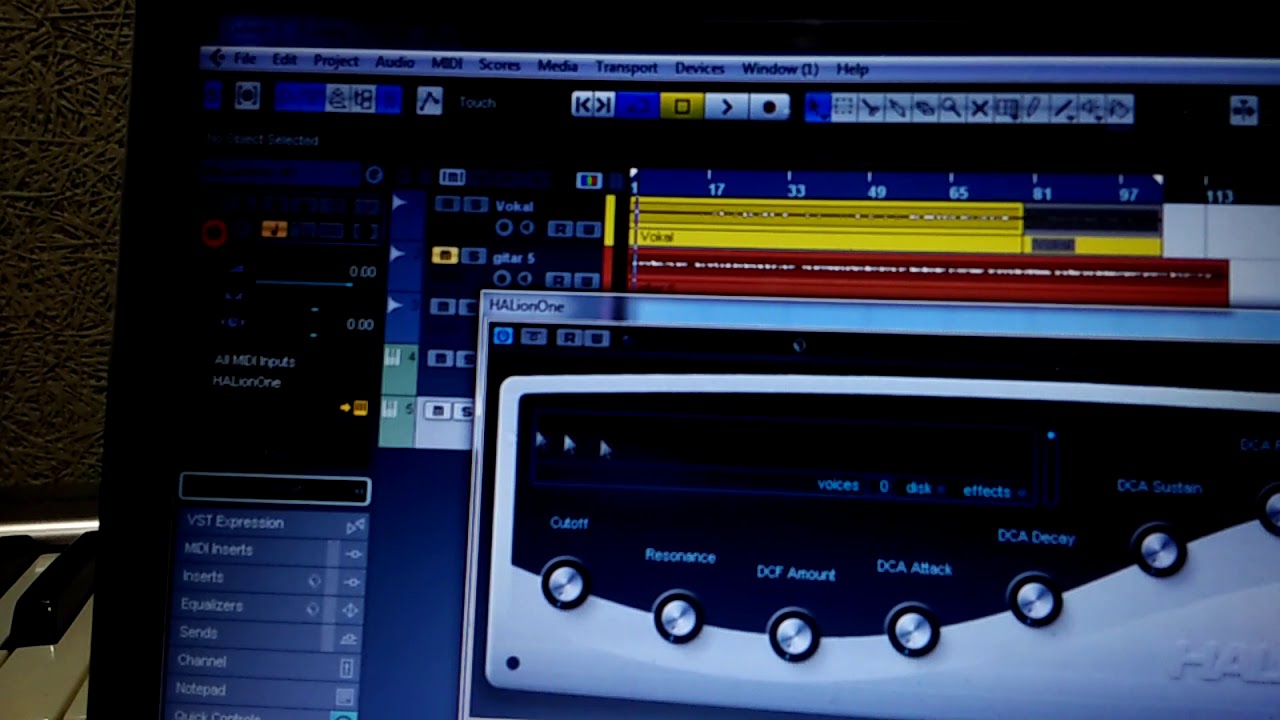Click the blue power icon in HALionOne
This screenshot has height=720, width=1280.
(x=503, y=336)
